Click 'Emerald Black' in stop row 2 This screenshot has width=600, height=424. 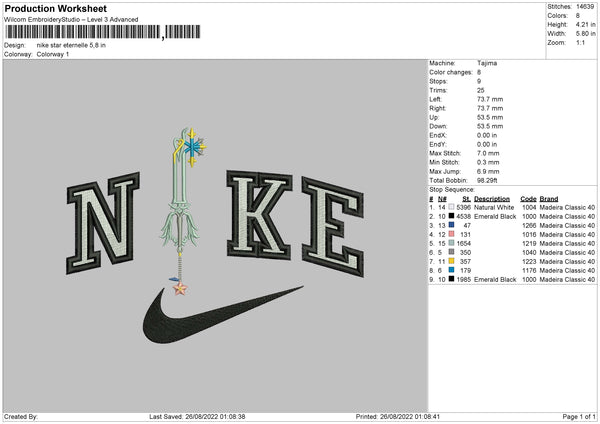[495, 217]
